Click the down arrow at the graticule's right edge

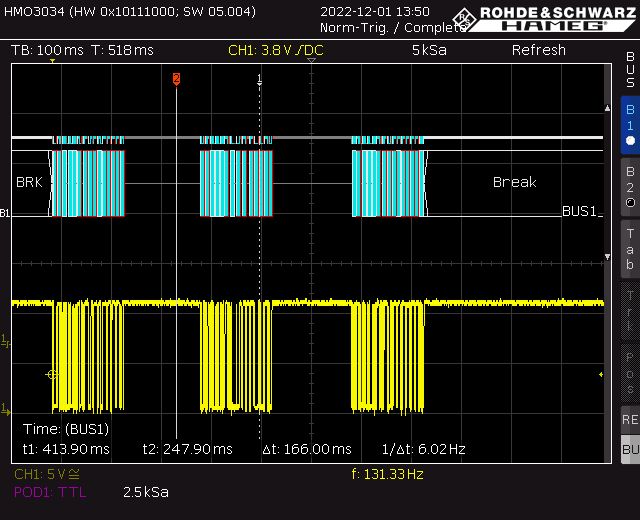(x=607, y=257)
